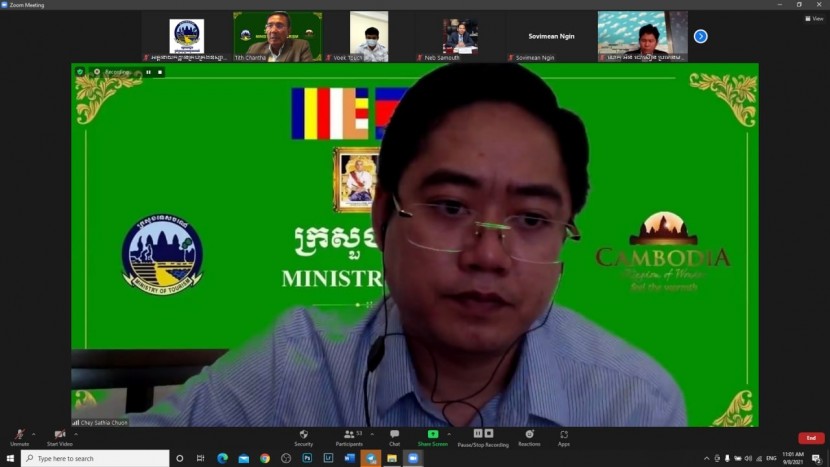Expand video options arrow beside Start Video
830x467 pixels.
pyautogui.click(x=76, y=433)
